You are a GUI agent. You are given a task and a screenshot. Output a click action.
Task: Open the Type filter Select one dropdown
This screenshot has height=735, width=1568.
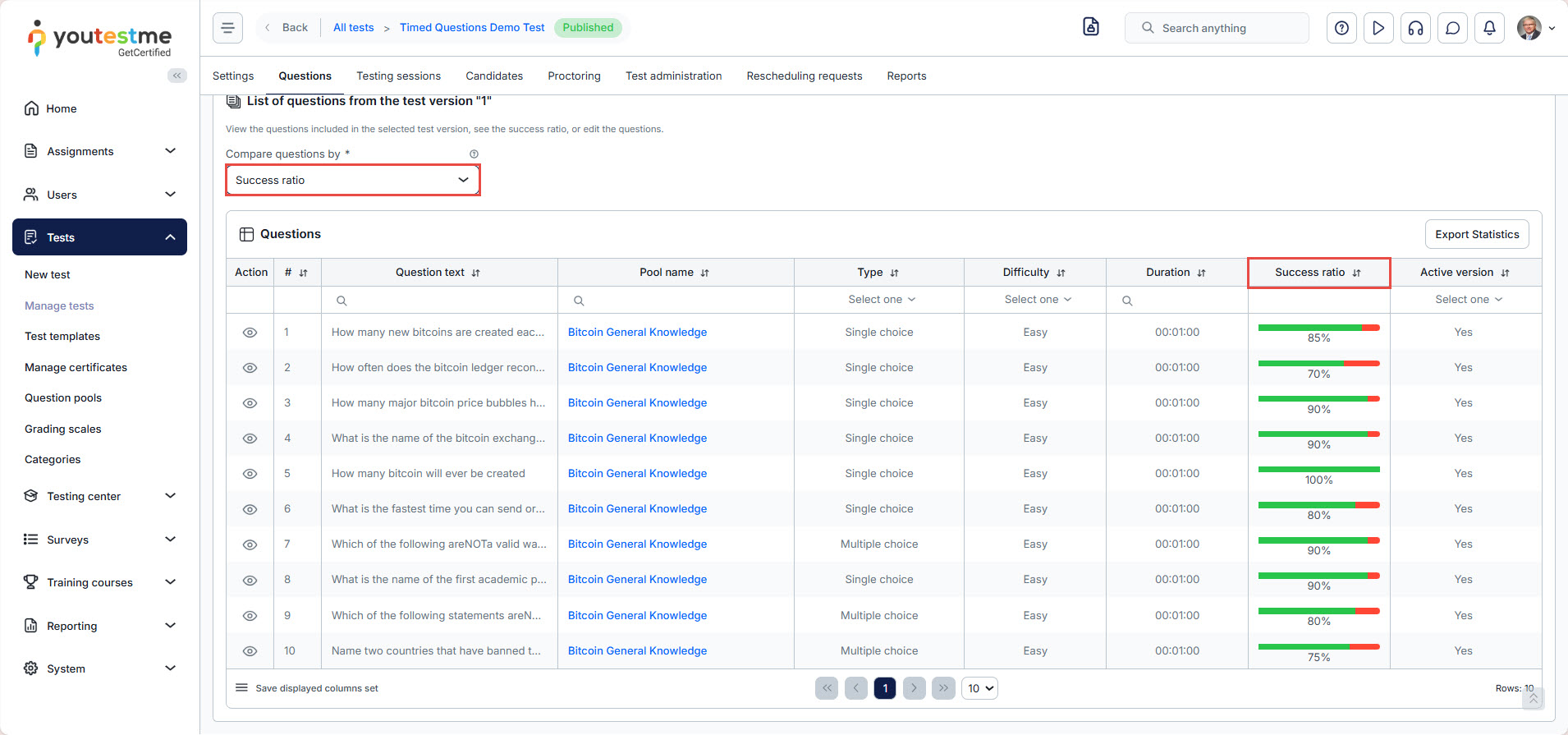point(880,300)
